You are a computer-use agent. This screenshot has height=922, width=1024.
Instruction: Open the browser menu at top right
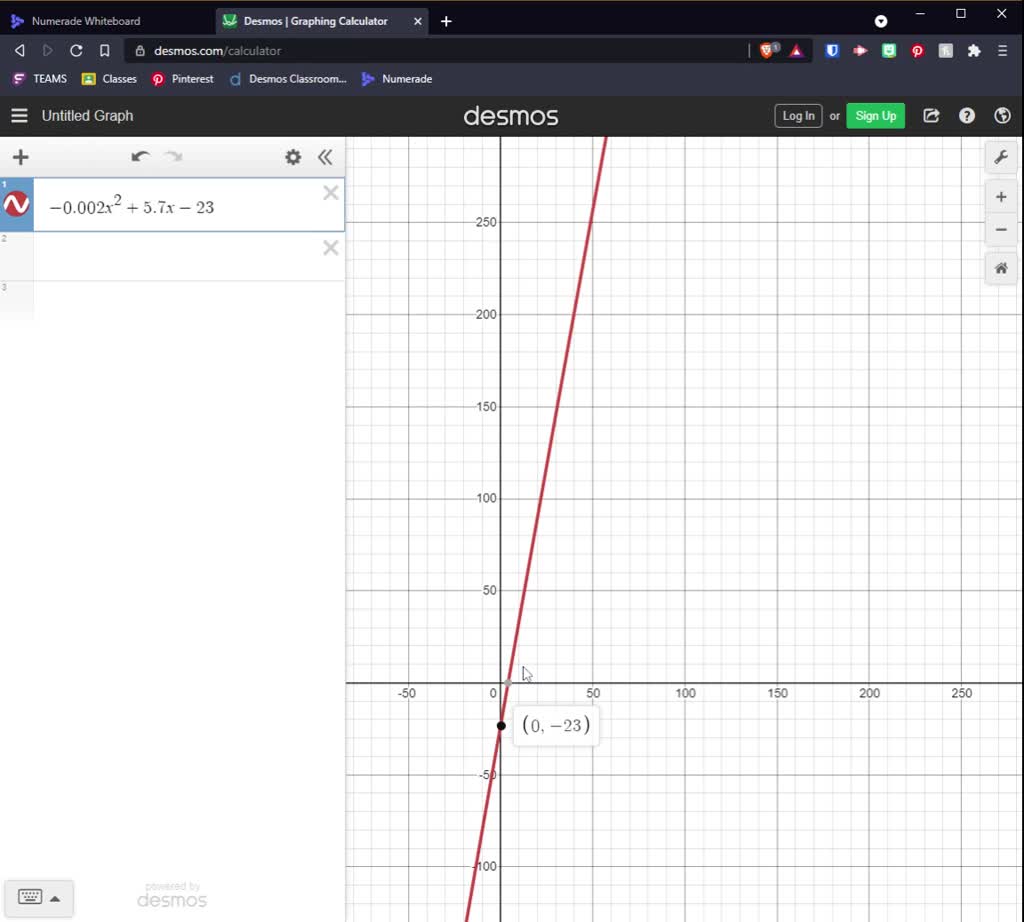[x=1002, y=50]
